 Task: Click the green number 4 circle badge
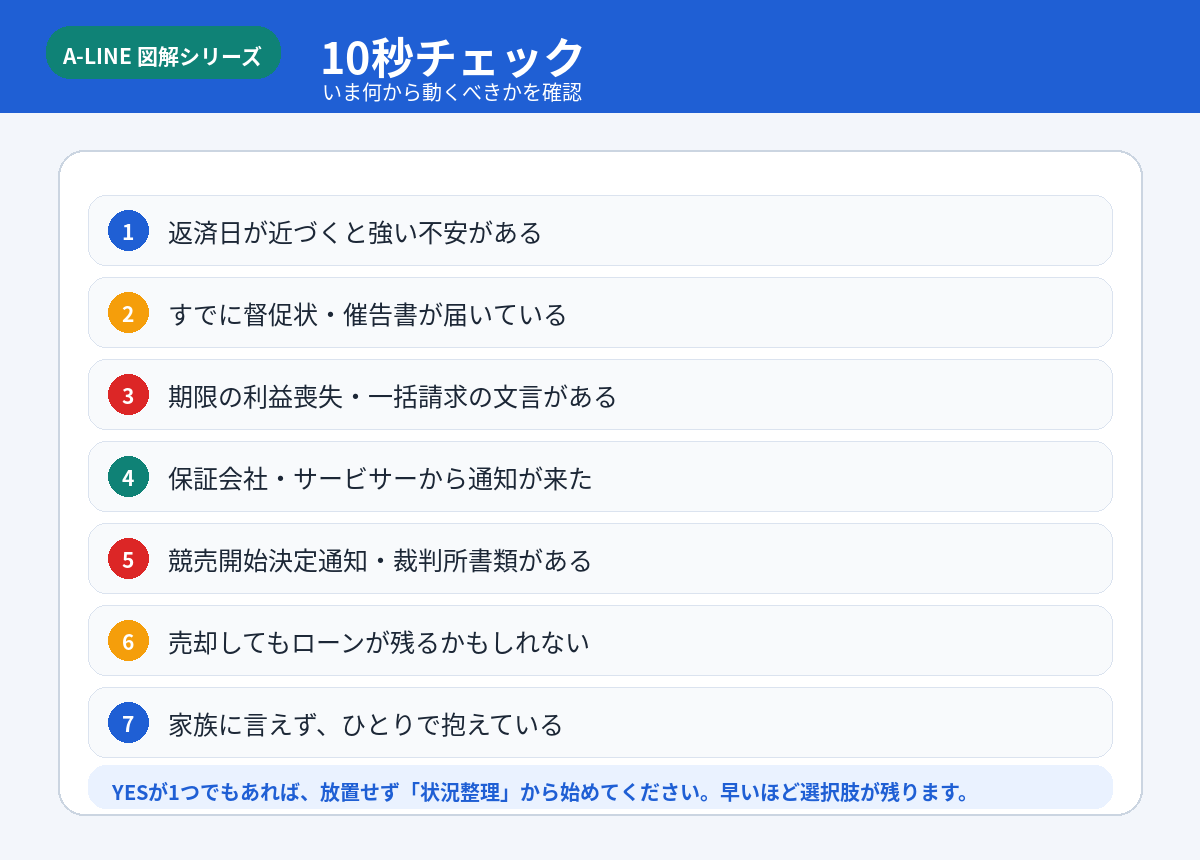point(128,477)
